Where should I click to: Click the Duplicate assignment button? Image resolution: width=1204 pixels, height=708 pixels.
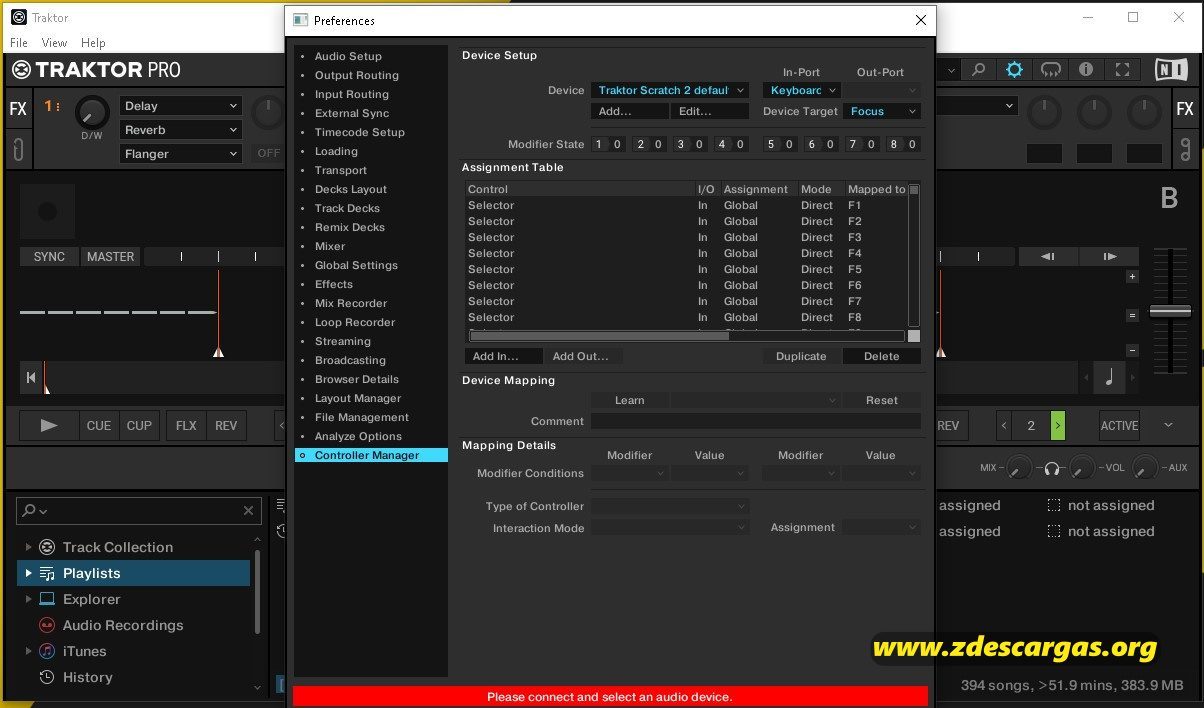pyautogui.click(x=801, y=356)
